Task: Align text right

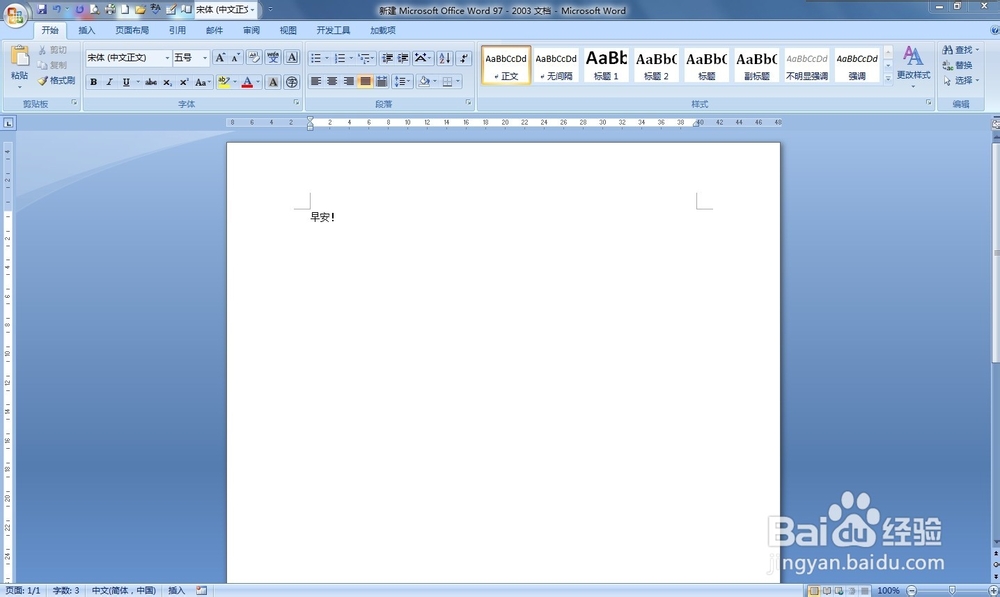Action: 349,81
